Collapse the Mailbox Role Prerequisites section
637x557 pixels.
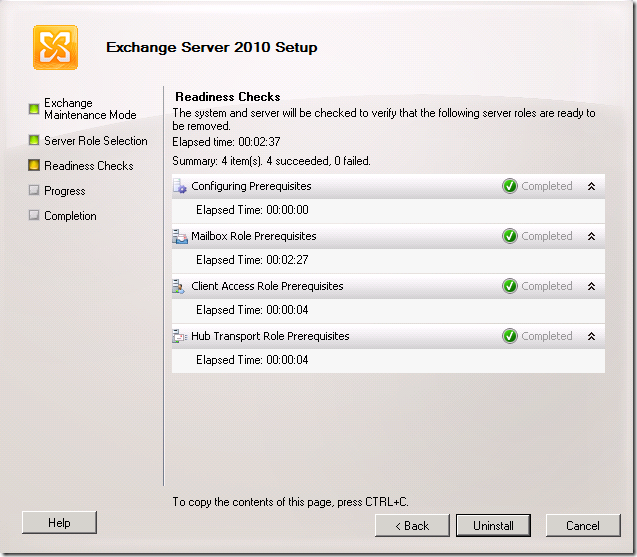click(x=592, y=236)
